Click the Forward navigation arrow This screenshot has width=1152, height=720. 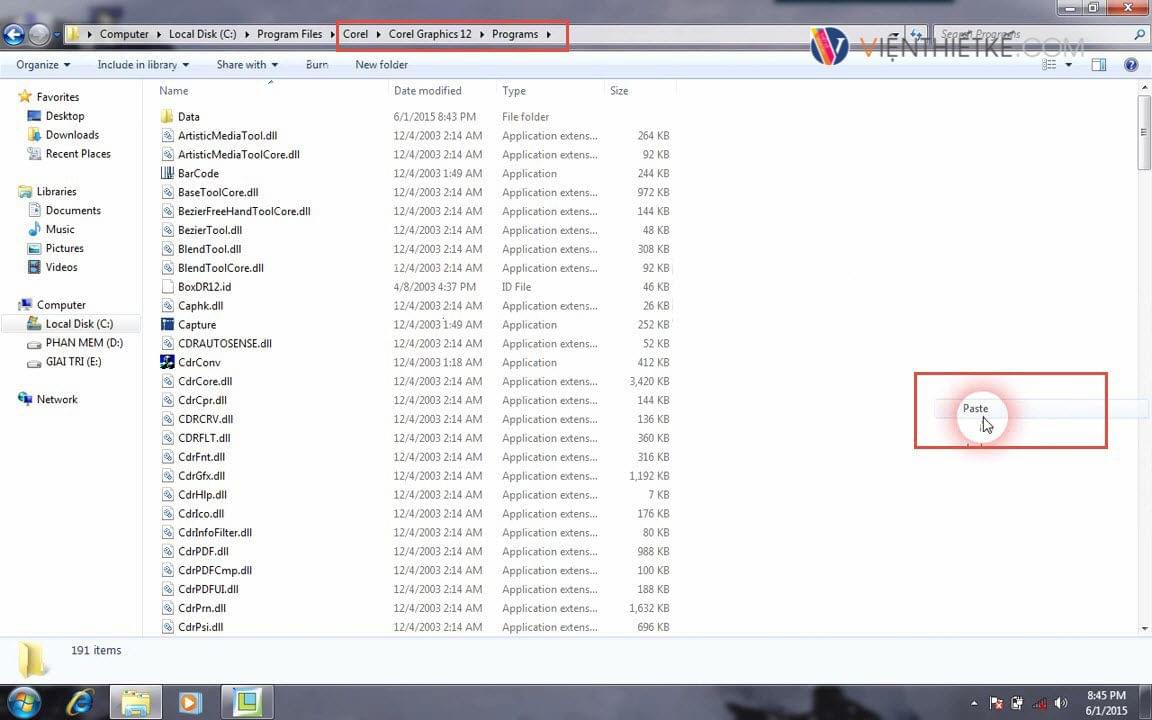pyautogui.click(x=39, y=34)
